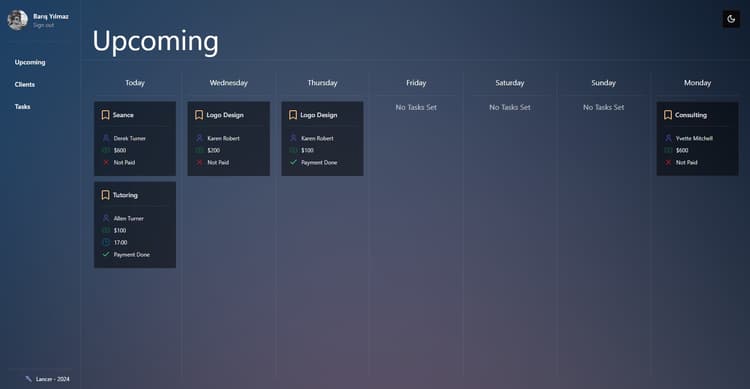Click the green checkmark on Tutoring card
750x389 pixels.
(106, 254)
